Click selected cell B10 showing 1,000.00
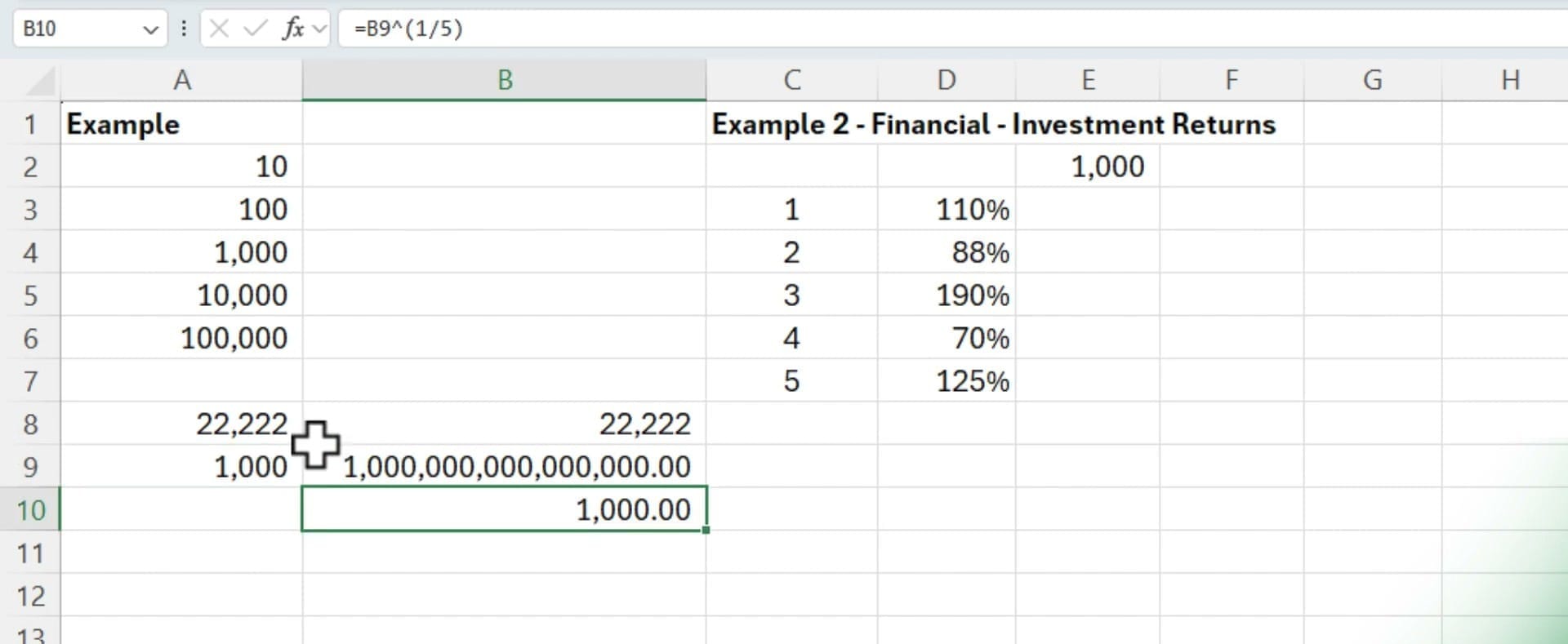The width and height of the screenshot is (1568, 644). coord(505,509)
